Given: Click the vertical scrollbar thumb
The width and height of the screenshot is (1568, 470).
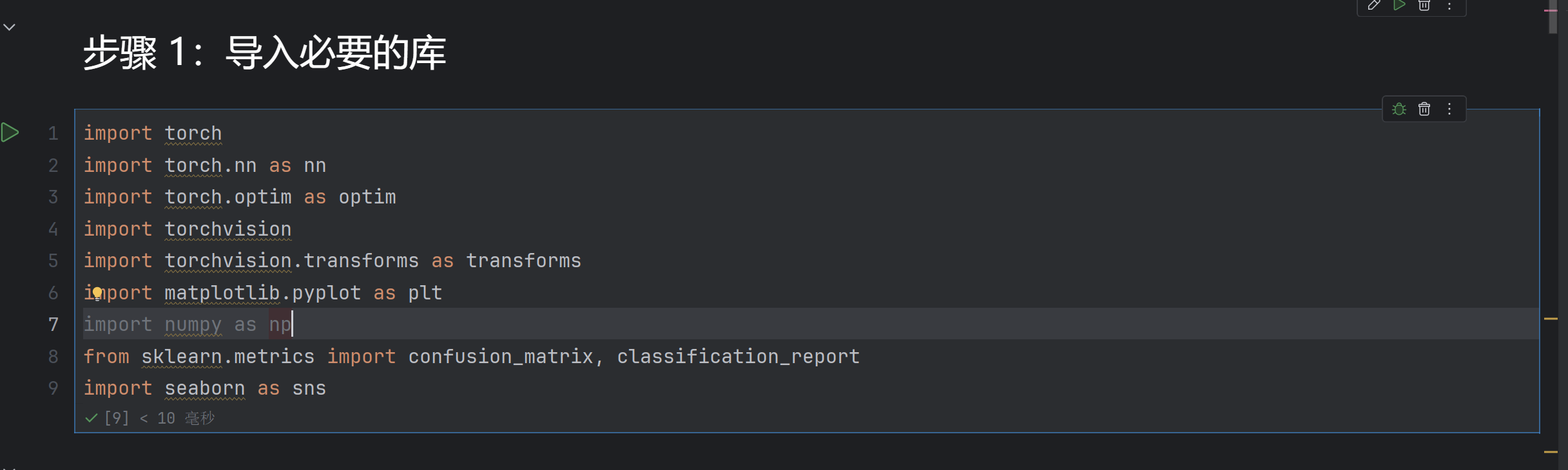Looking at the screenshot, I should [x=1553, y=19].
